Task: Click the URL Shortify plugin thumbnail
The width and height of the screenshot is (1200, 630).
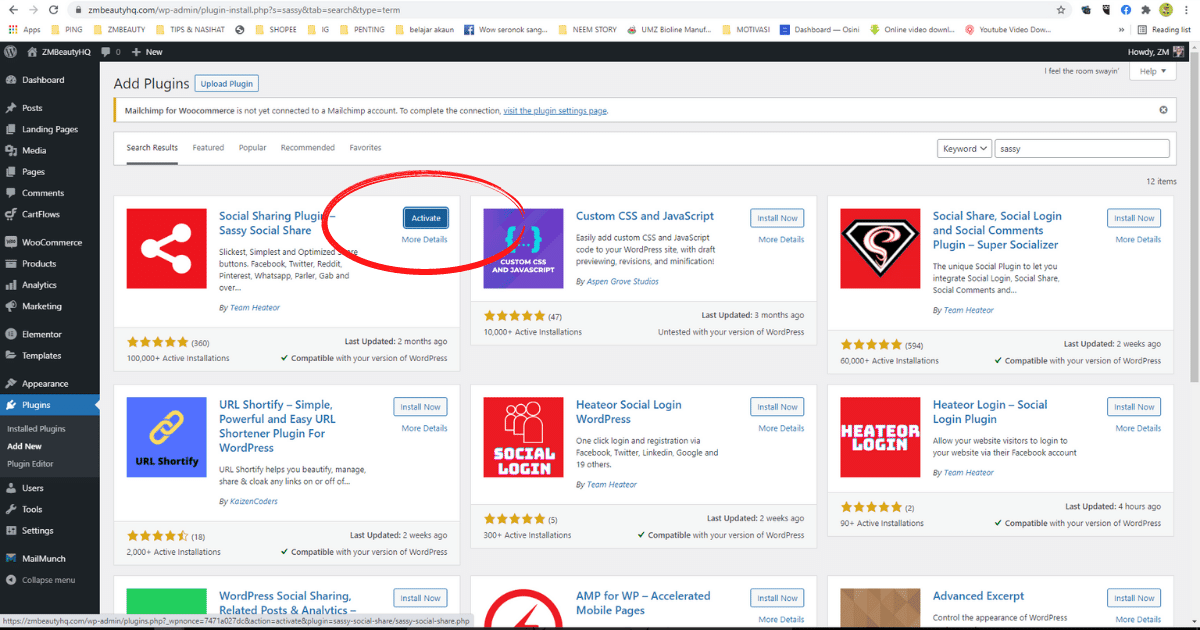Action: click(x=166, y=437)
